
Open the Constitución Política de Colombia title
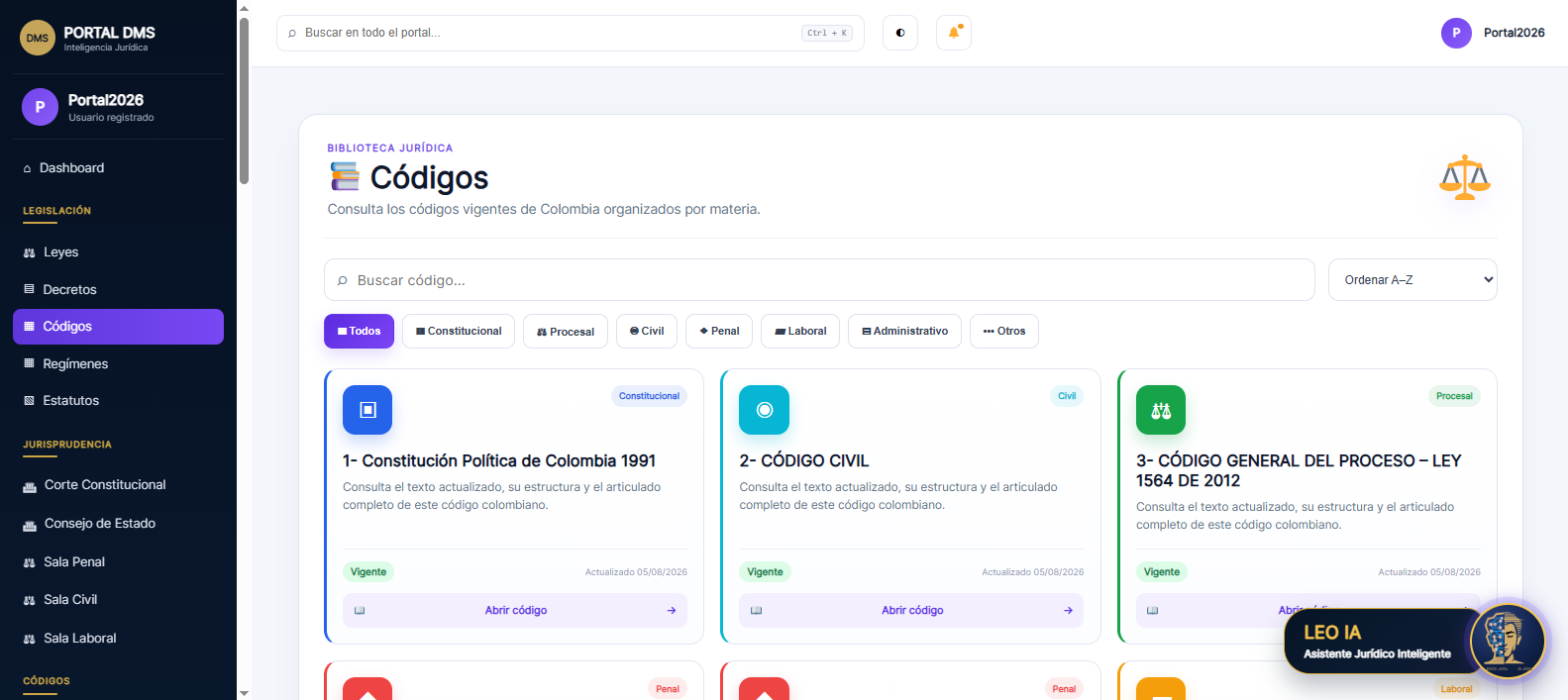tap(499, 460)
